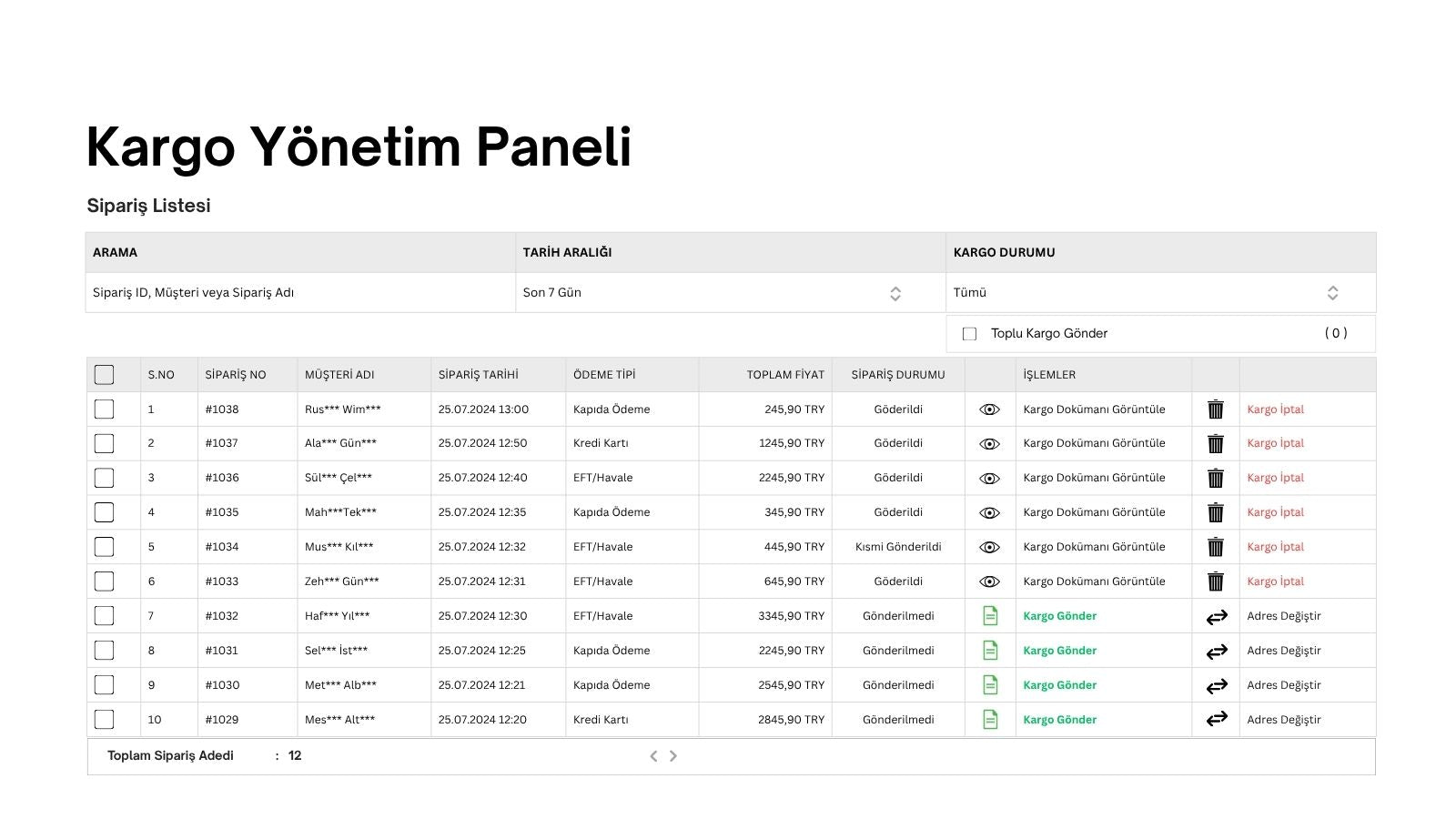Focus the Sipariş ID search input field
Viewport: 1456px width, 819px height.
tap(300, 293)
